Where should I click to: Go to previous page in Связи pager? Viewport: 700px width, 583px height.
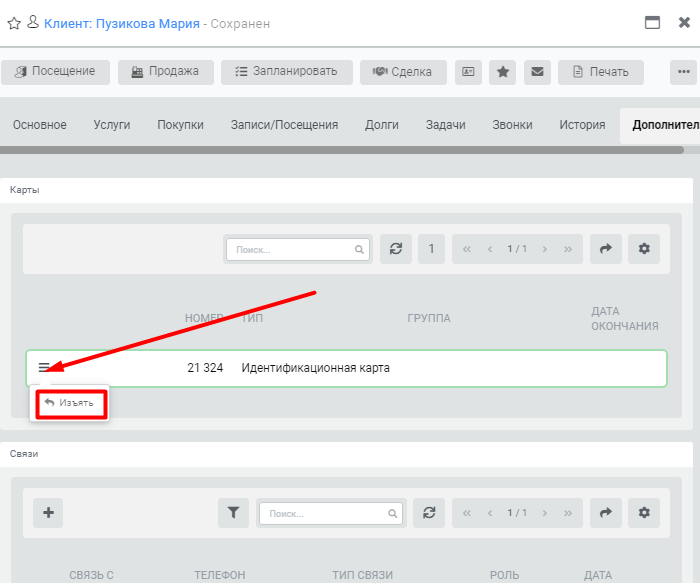tap(490, 513)
